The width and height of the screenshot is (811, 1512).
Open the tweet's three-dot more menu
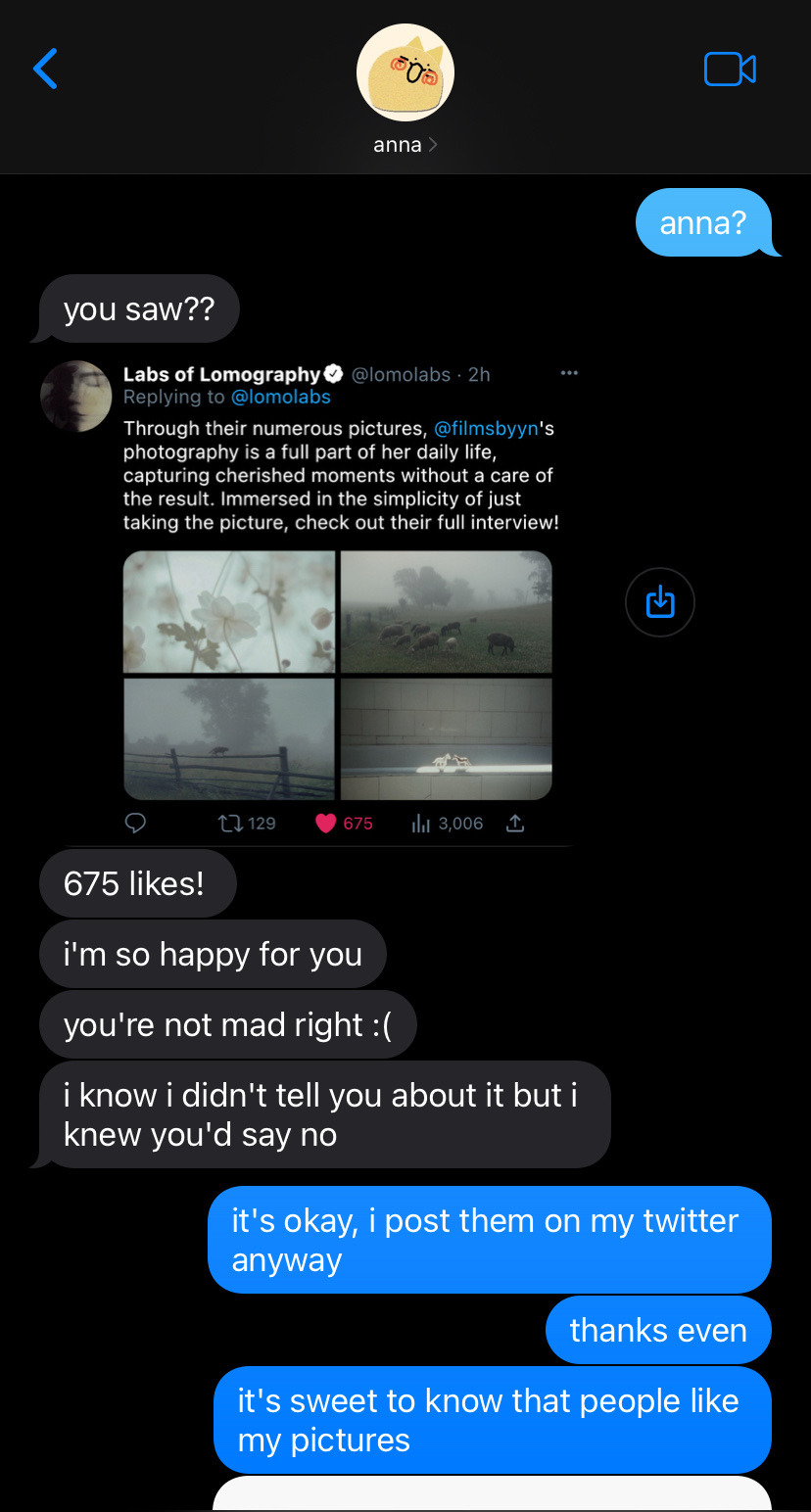click(569, 373)
